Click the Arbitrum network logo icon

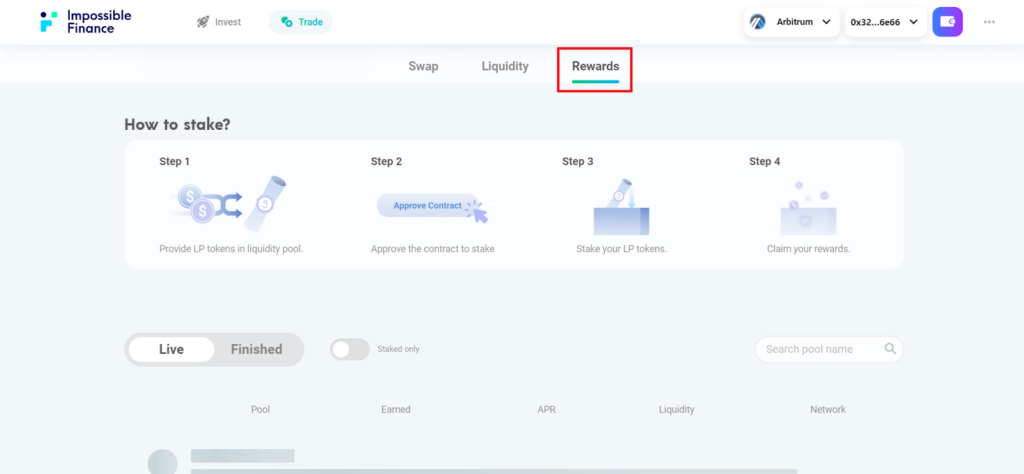[x=758, y=22]
